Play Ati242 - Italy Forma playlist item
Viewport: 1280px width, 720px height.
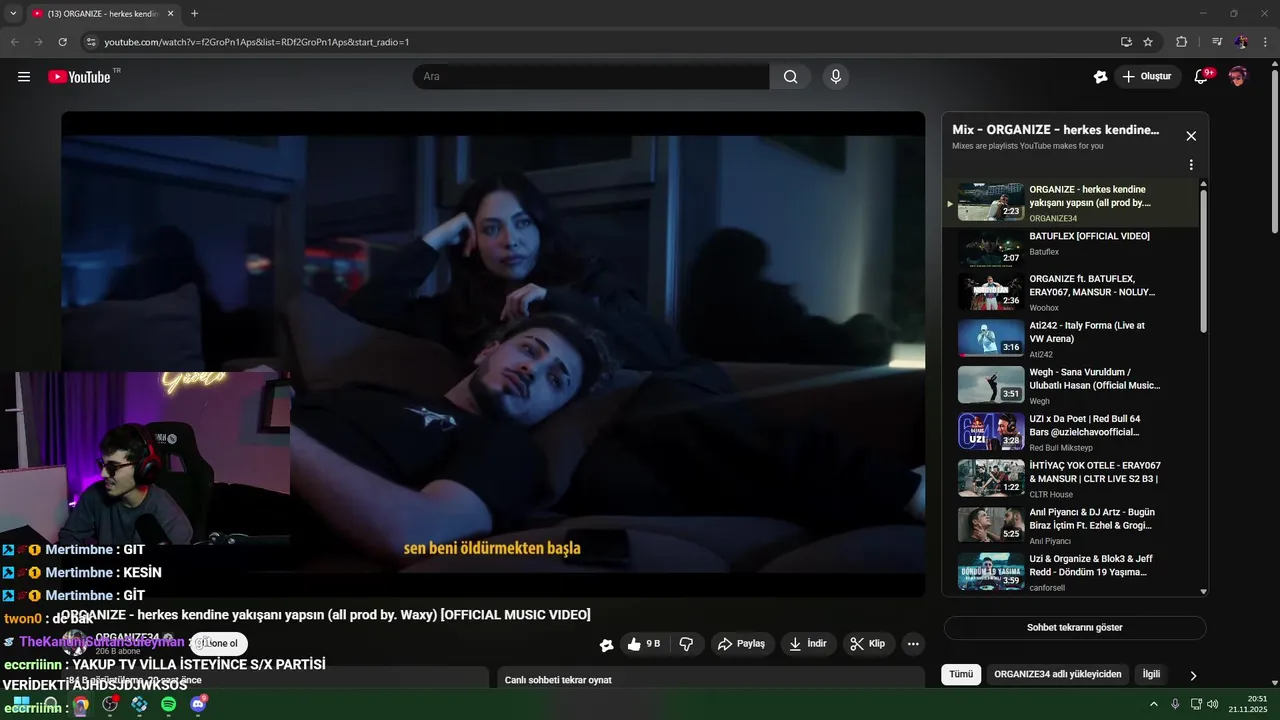coord(1070,339)
